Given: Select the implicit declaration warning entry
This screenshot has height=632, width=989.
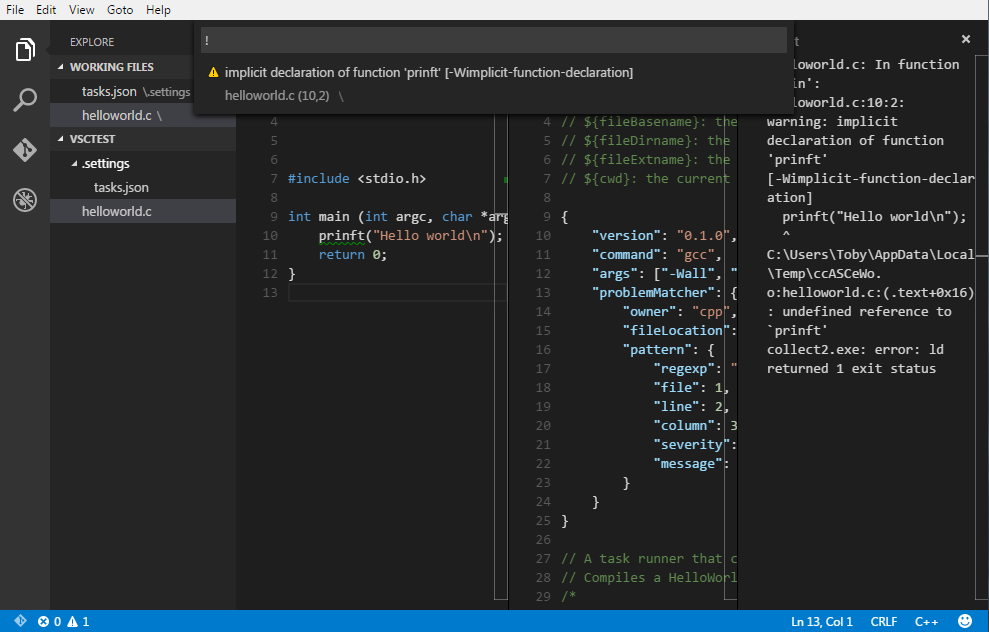Looking at the screenshot, I should (493, 84).
